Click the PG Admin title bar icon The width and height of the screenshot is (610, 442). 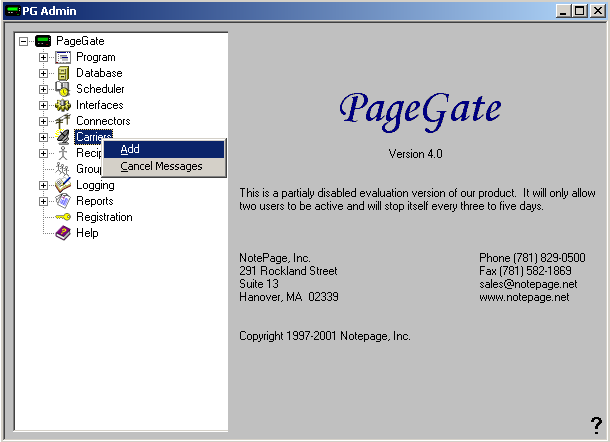(12, 11)
